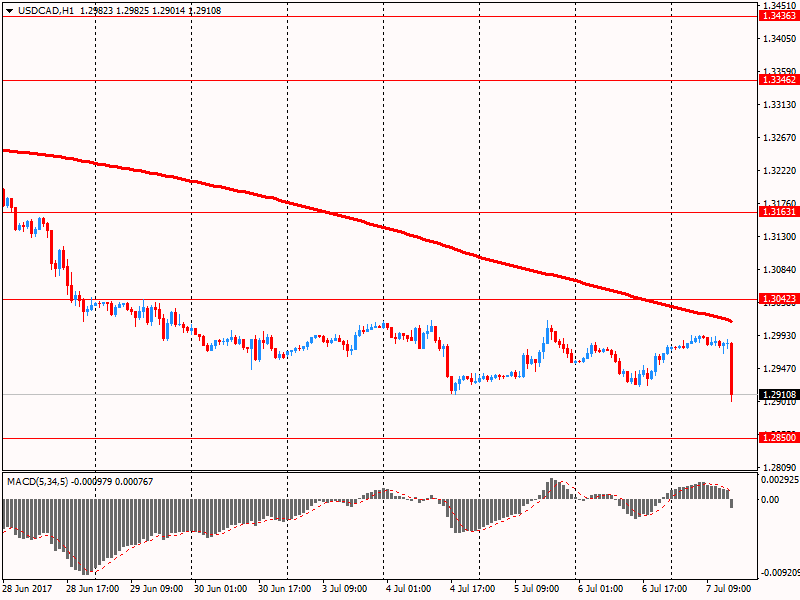Screen dimensions: 800x600
Task: Click the MACD(5,34,5) indicator label
Action: coord(37,482)
